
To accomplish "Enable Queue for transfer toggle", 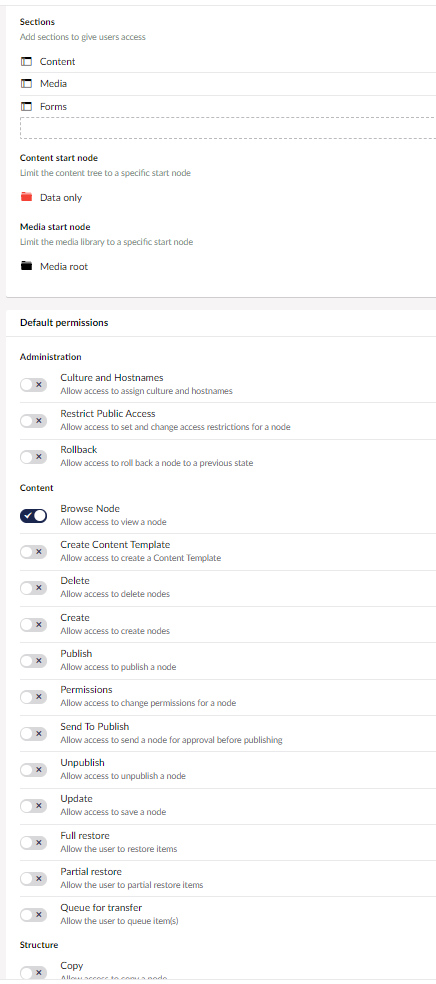I will pos(33,914).
